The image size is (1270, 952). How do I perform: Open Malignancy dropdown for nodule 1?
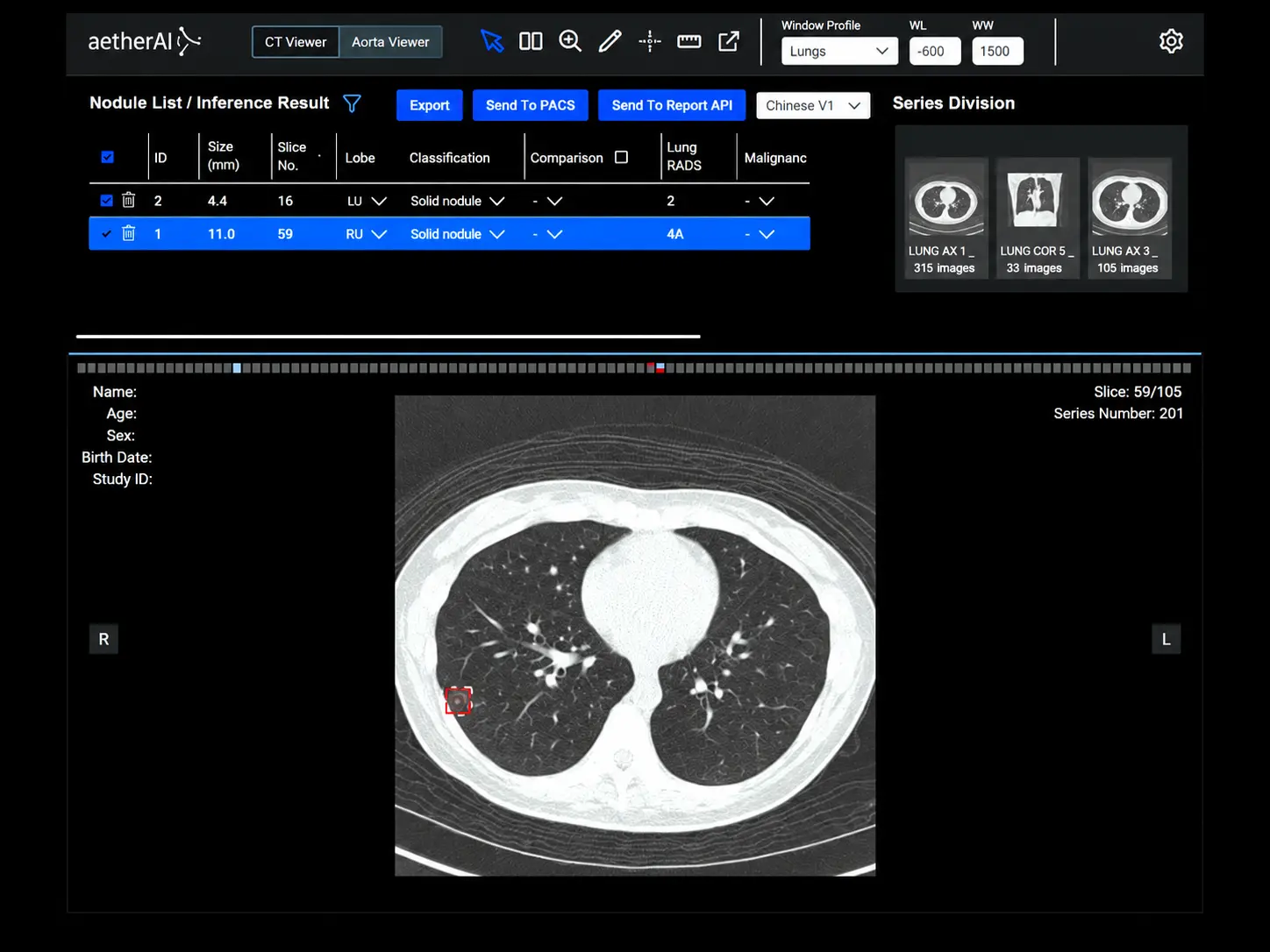(767, 234)
